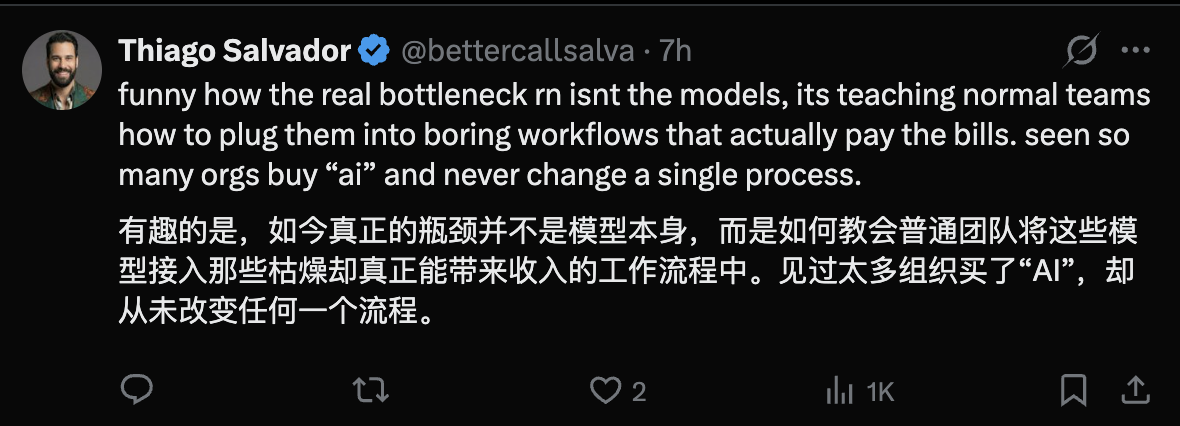The image size is (1180, 426).
Task: Click the repost arrows icon
Action: 371,391
